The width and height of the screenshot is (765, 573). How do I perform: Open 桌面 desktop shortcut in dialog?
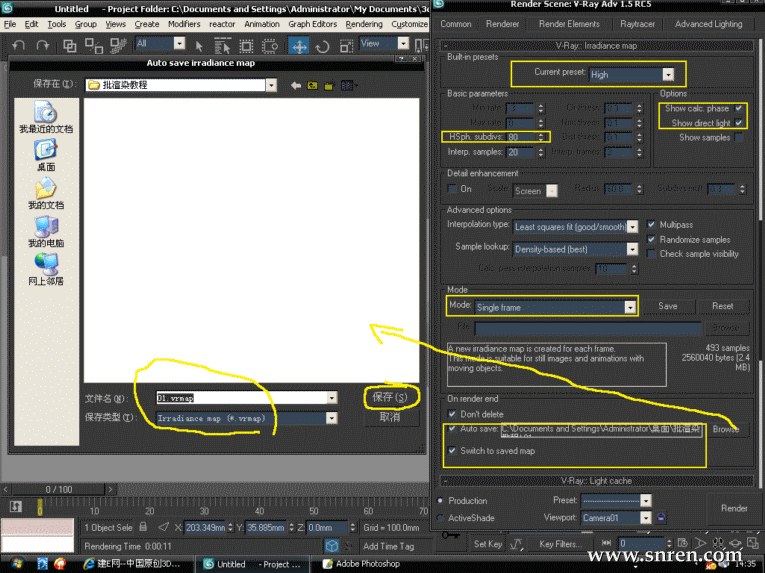coord(46,156)
